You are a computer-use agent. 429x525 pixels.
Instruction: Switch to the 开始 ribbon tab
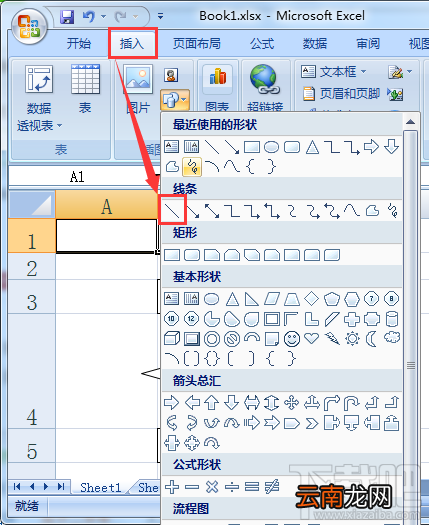pyautogui.click(x=78, y=44)
